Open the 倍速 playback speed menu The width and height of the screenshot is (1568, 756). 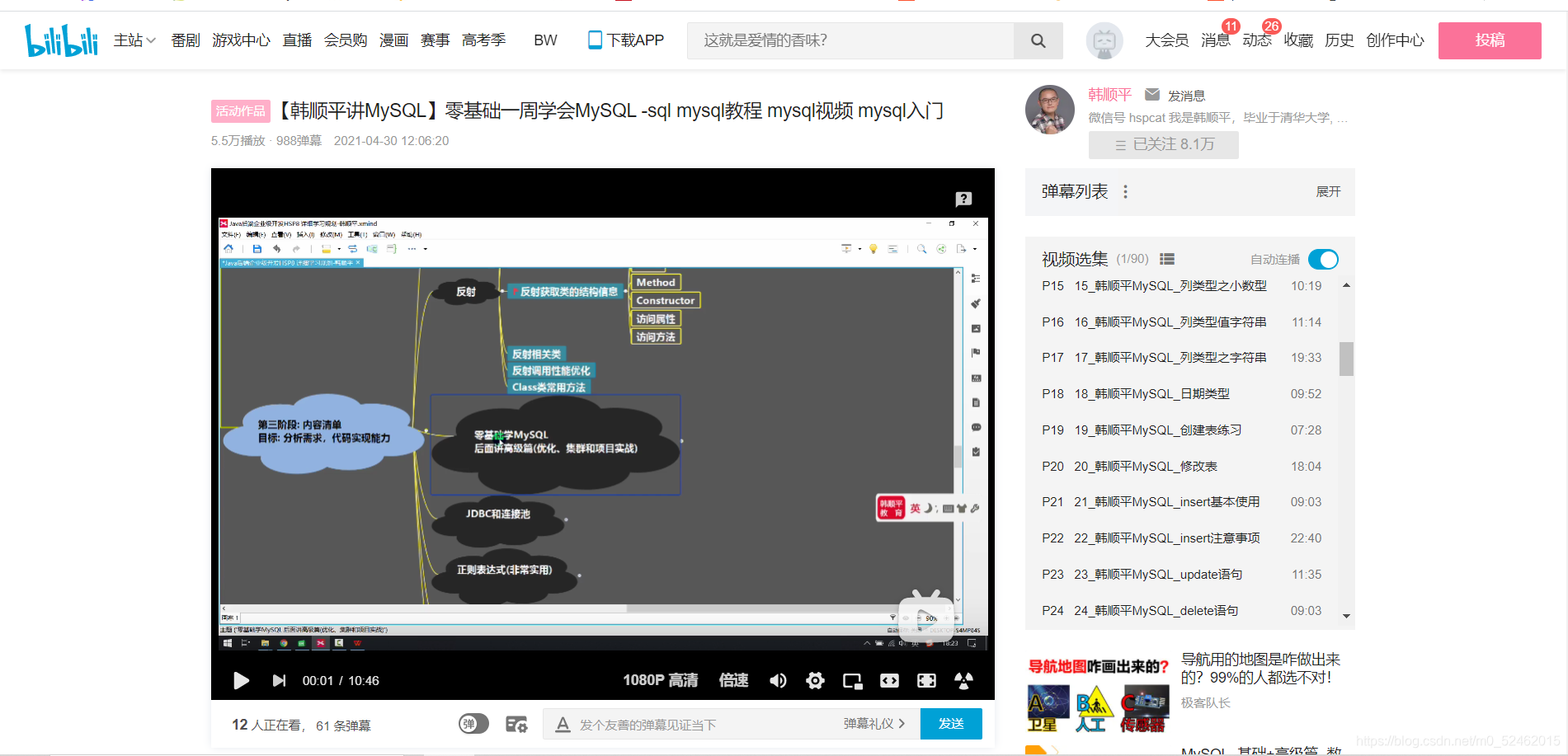point(733,680)
